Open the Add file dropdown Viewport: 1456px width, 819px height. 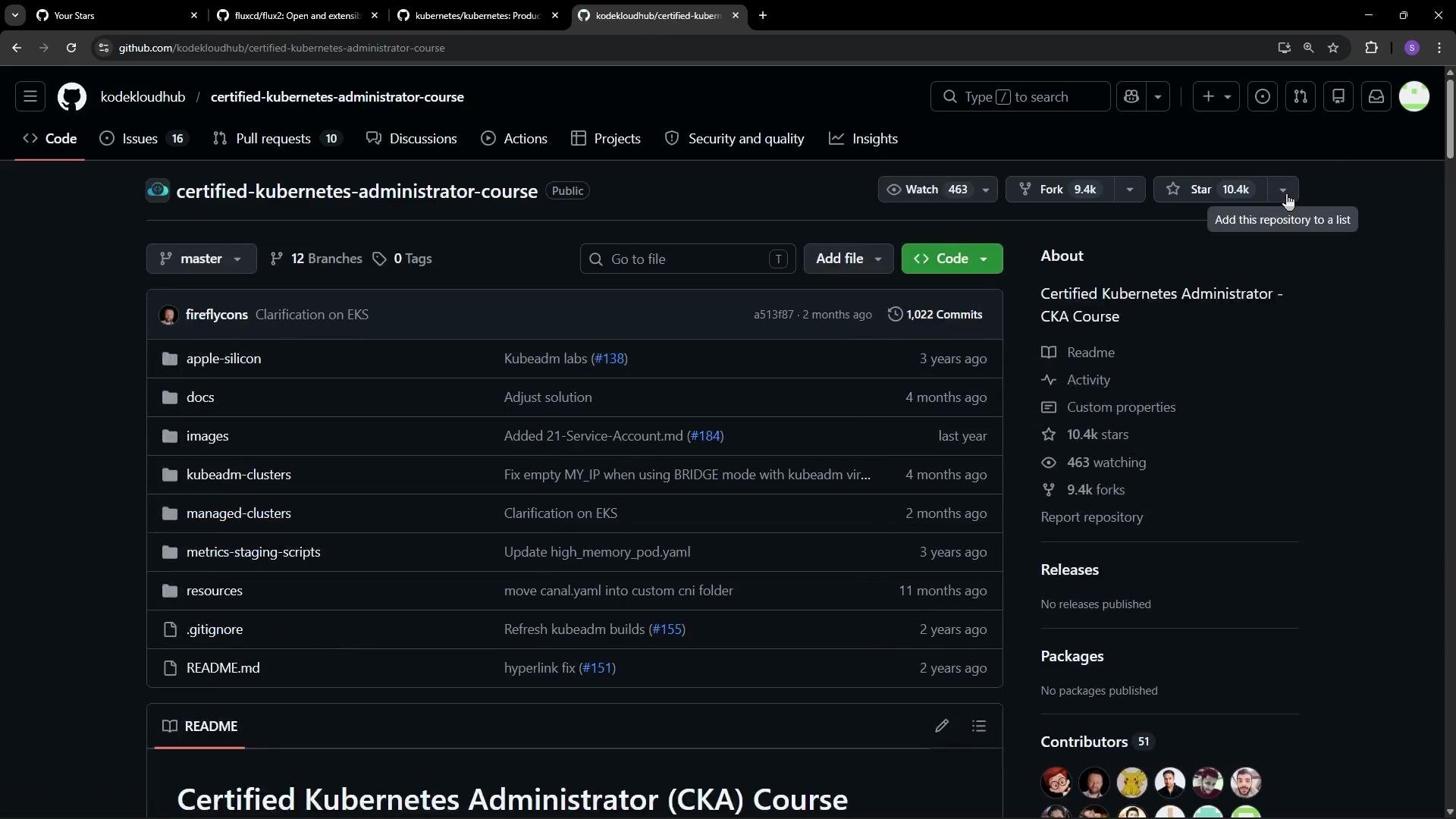(849, 259)
